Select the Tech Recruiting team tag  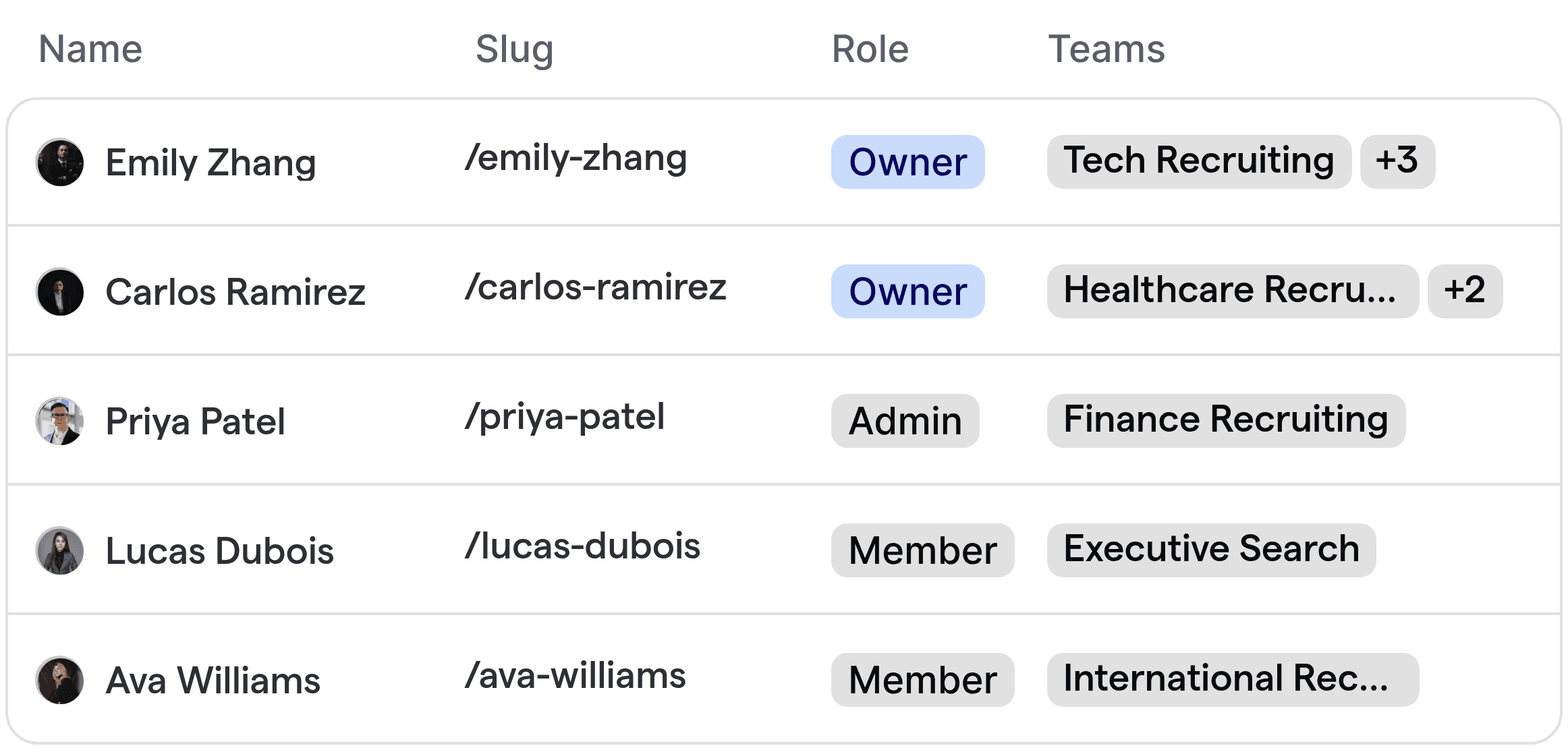[x=1199, y=162]
